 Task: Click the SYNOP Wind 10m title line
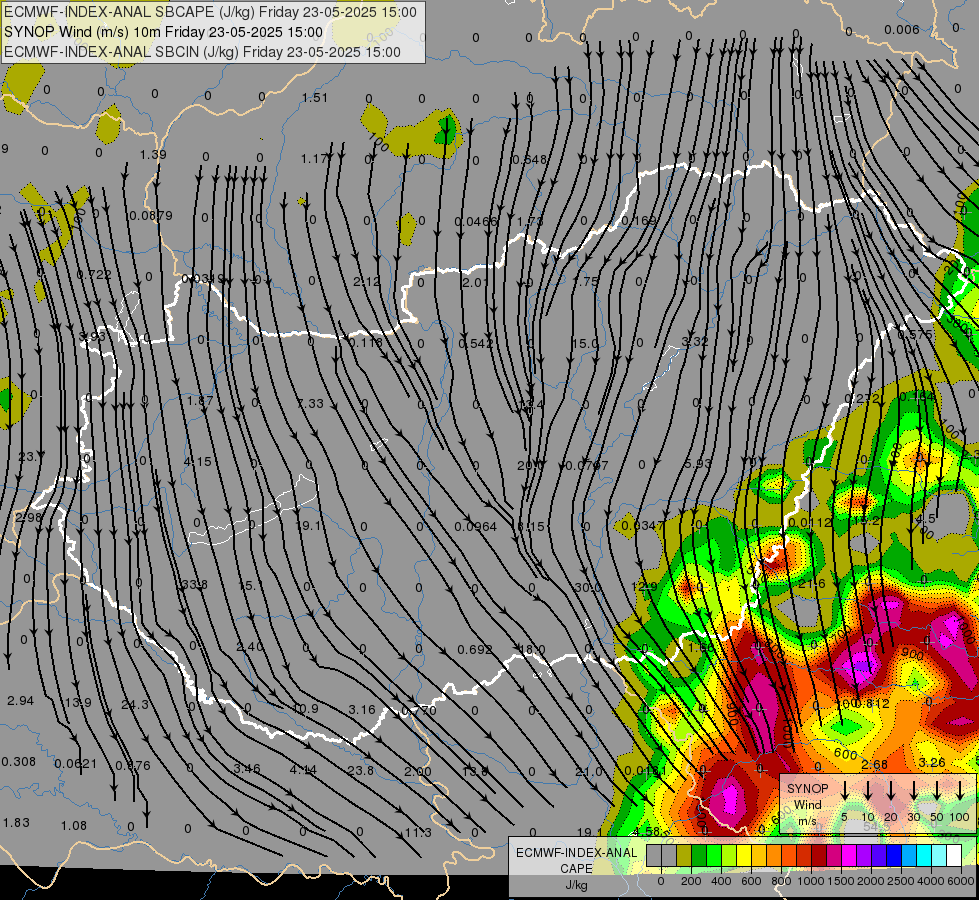tap(164, 32)
